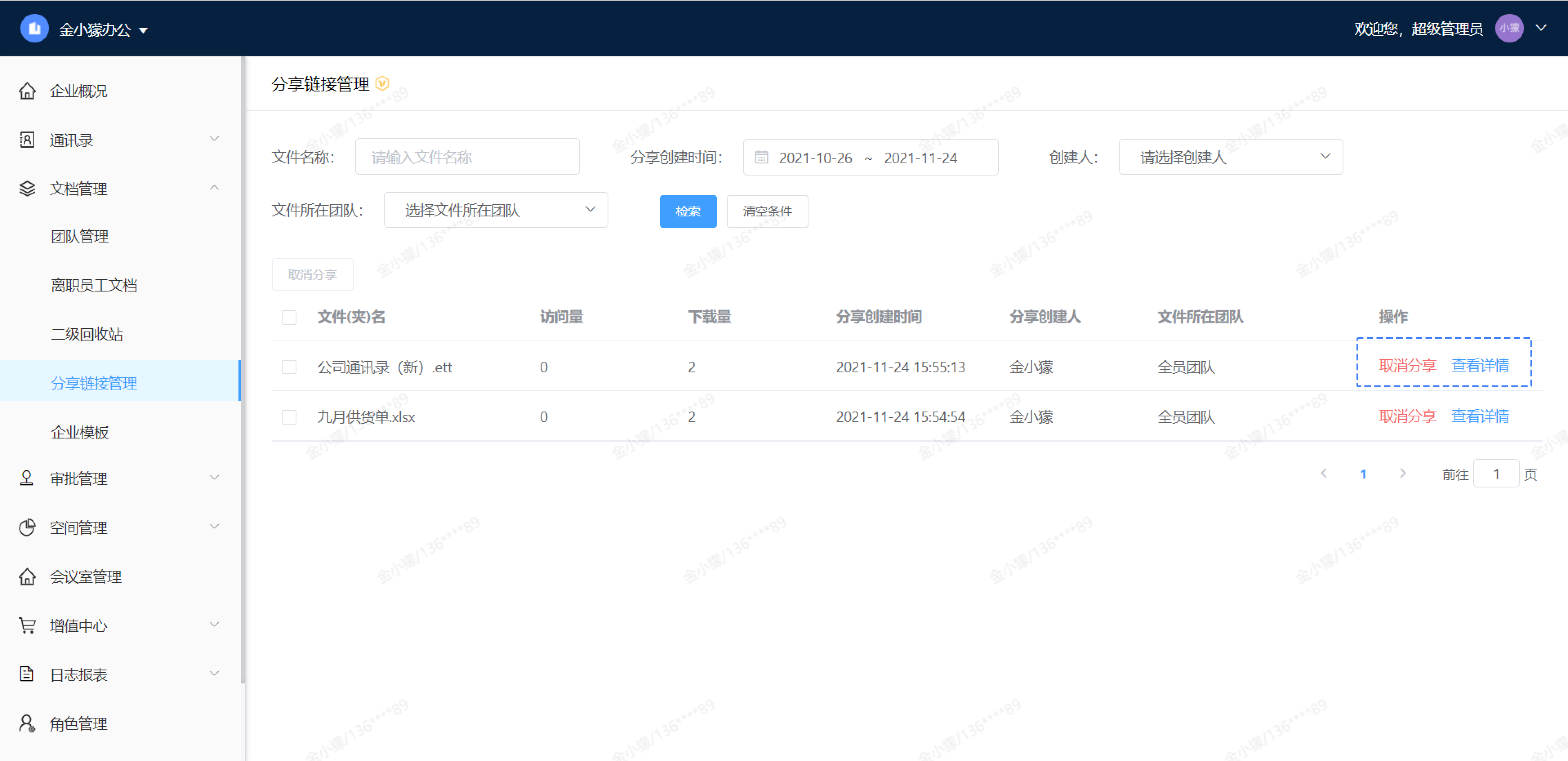Click the batch 取消分享 button above table
Screen dimensions: 1568x761
312,275
